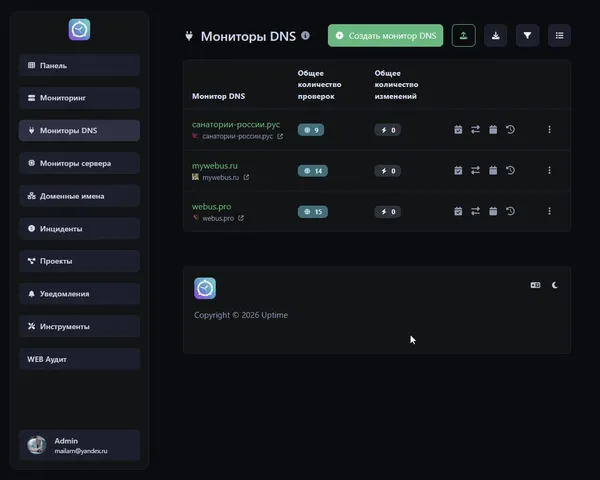
Task: Click the info icon beside Мониторы DNS title
Action: point(305,36)
